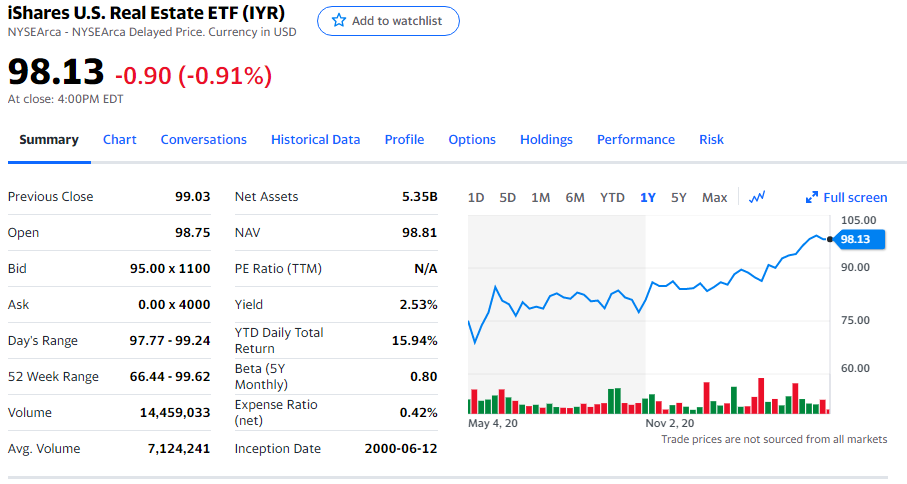This screenshot has height=484, width=907.
Task: Show the Max chart range
Action: pyautogui.click(x=714, y=198)
